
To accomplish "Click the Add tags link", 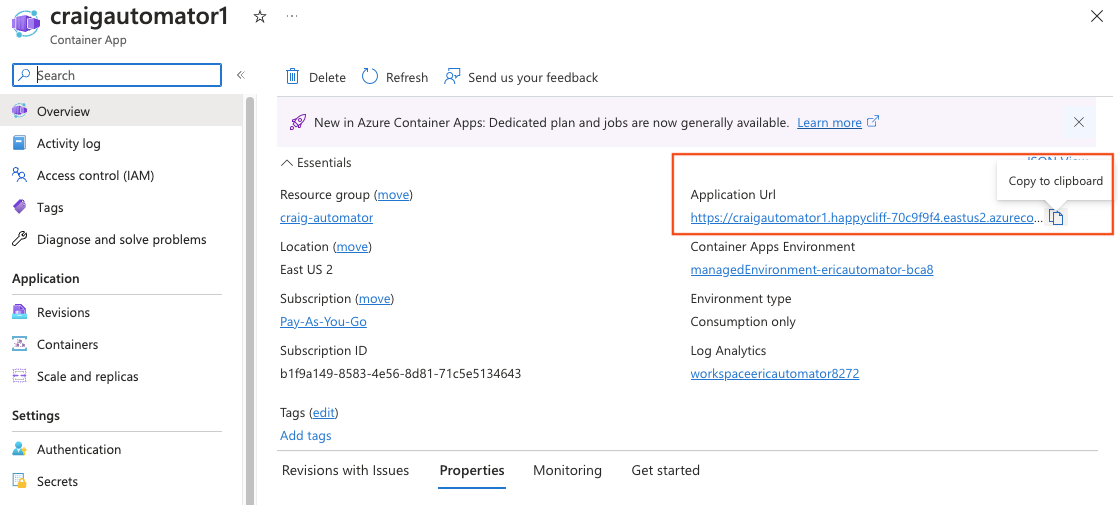I will 305,435.
